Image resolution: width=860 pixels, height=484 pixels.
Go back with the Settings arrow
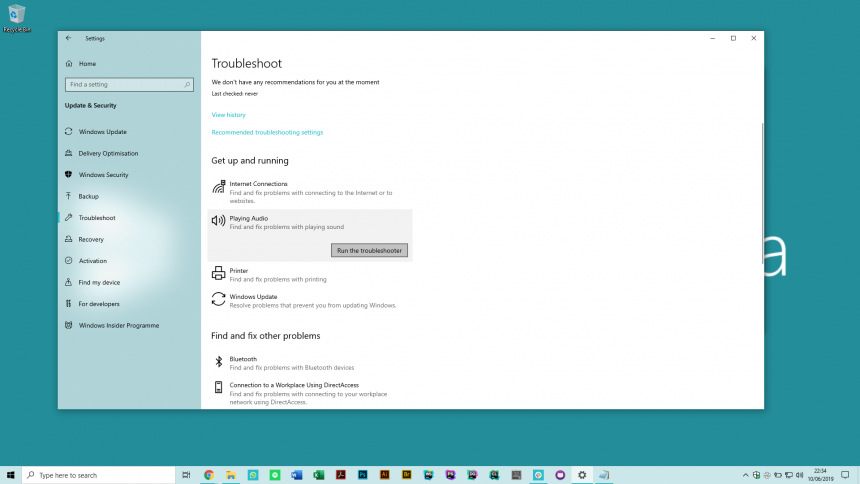pyautogui.click(x=69, y=38)
